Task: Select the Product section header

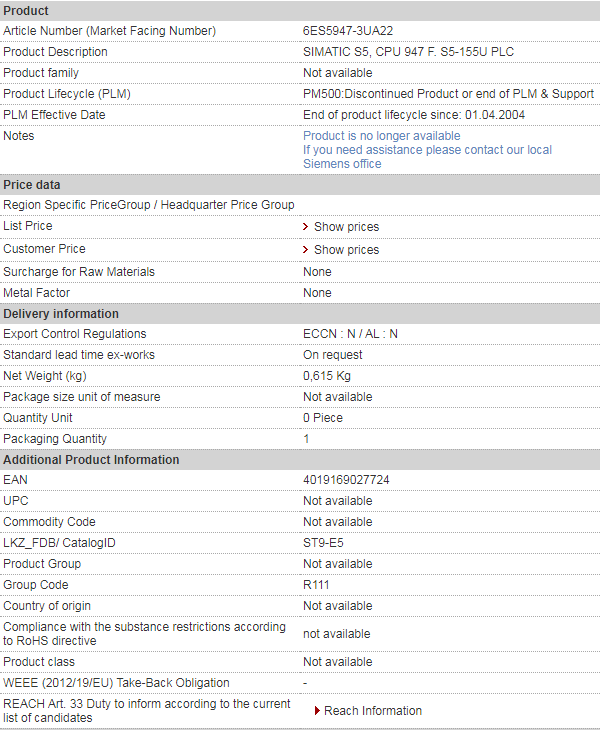Action: pos(26,10)
